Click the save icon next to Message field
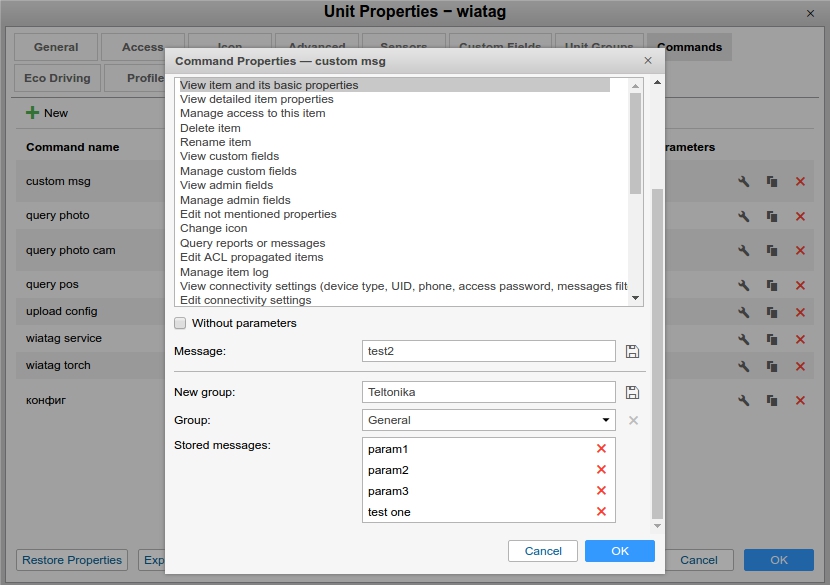 [632, 351]
